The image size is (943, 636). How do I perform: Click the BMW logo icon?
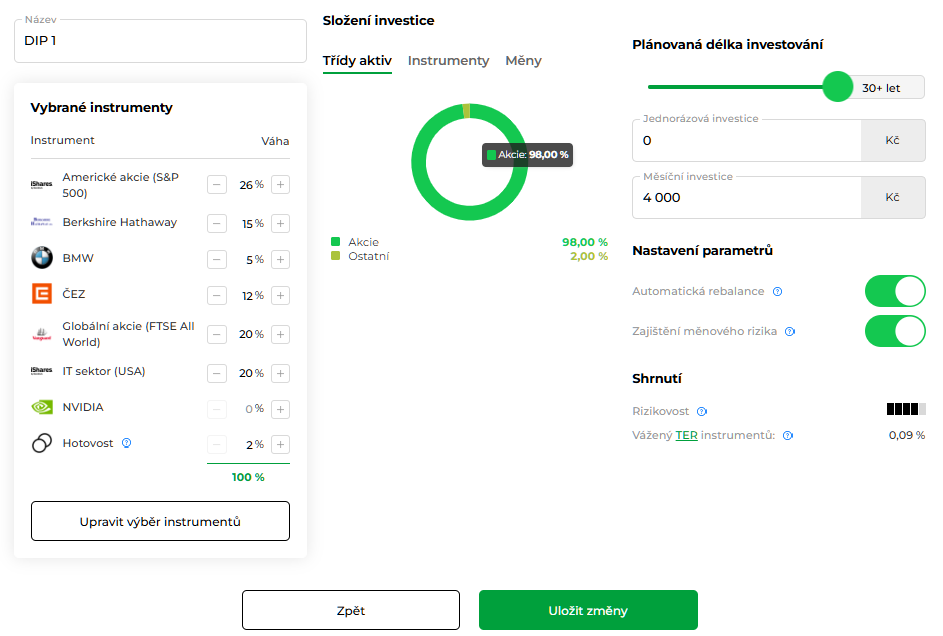pyautogui.click(x=41, y=258)
